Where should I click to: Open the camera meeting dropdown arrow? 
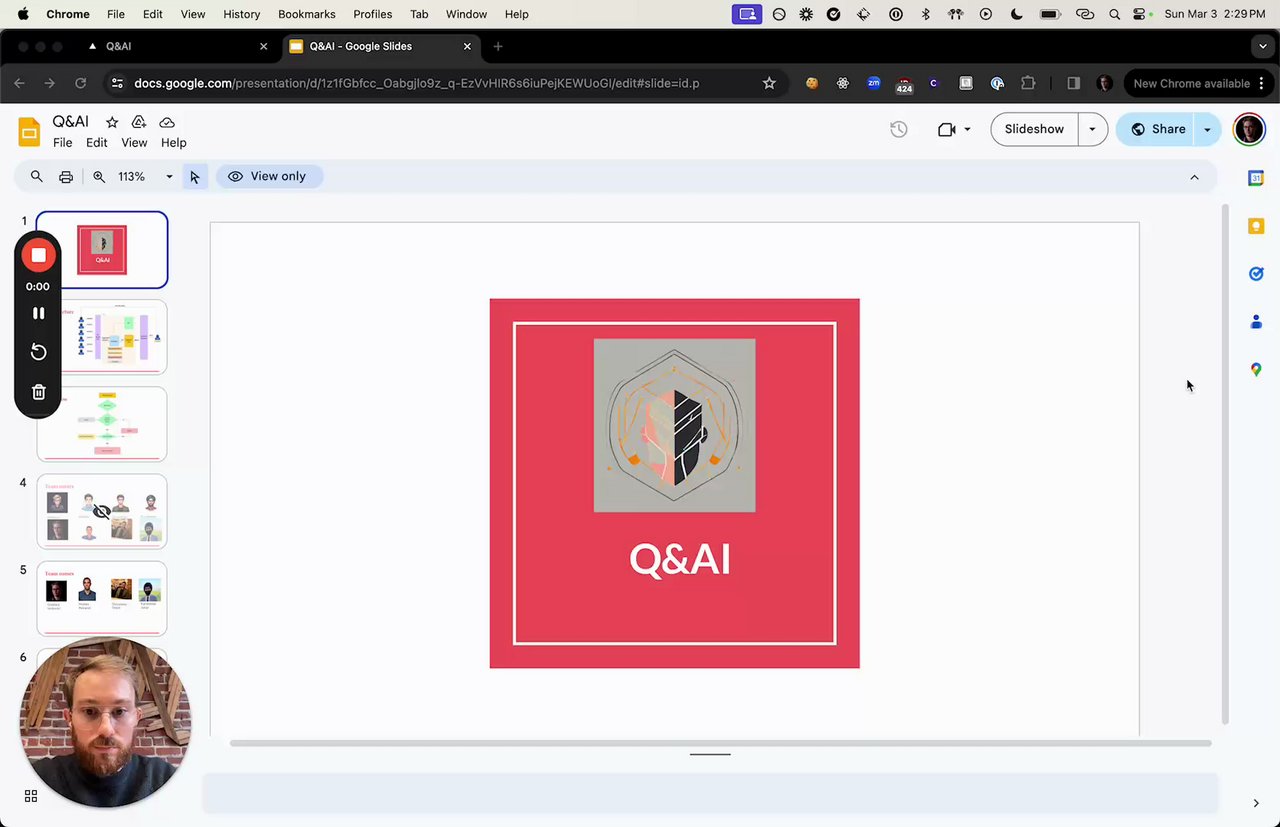coord(967,129)
